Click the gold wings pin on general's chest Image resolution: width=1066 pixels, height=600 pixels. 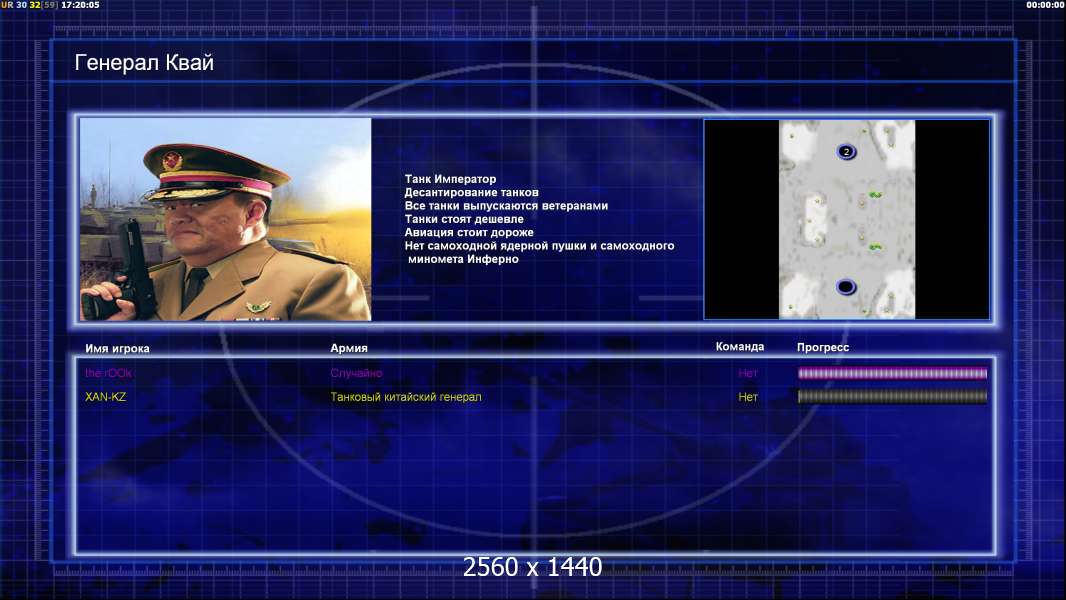click(258, 307)
